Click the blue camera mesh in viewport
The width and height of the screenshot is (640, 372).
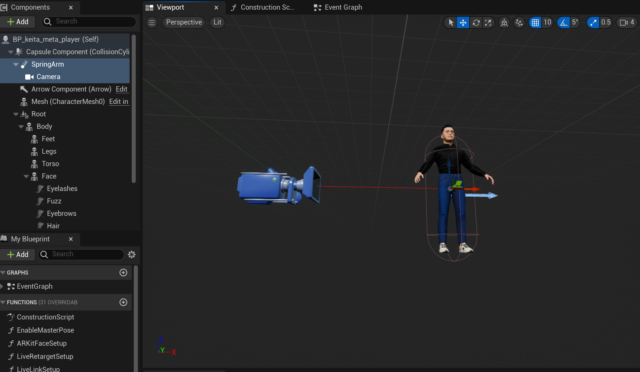278,186
